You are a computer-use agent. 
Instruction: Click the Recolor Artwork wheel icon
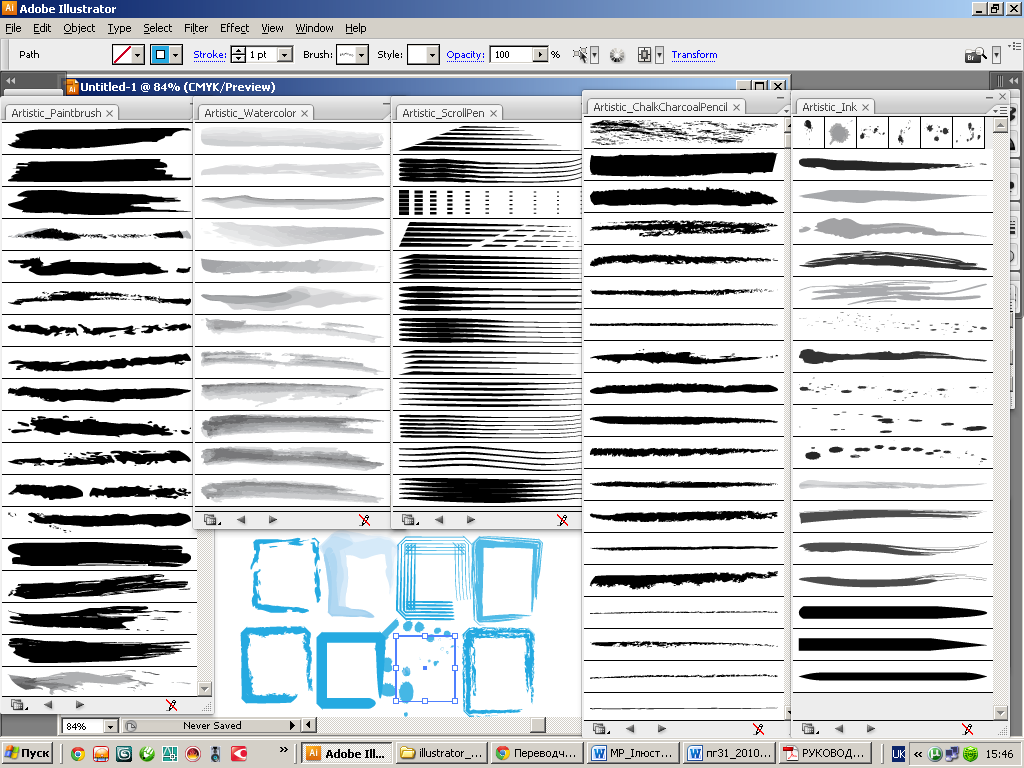click(x=617, y=55)
